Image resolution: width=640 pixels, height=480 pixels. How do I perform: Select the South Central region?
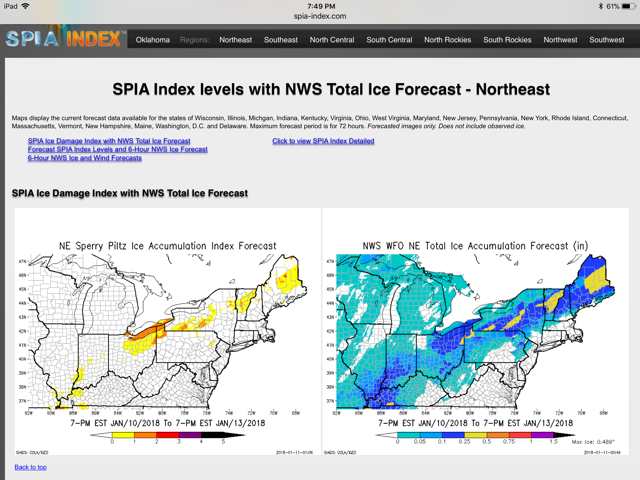[389, 40]
